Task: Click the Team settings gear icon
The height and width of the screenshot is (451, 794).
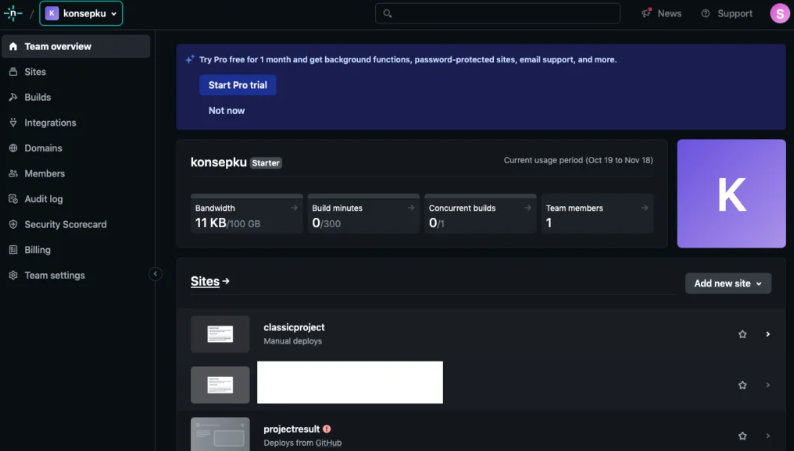Action: click(x=13, y=275)
